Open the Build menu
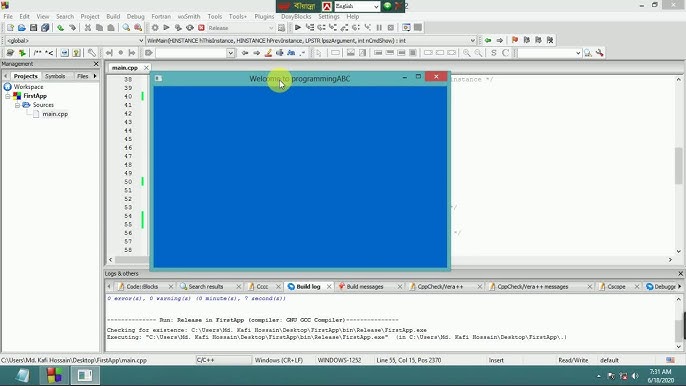 [113, 17]
